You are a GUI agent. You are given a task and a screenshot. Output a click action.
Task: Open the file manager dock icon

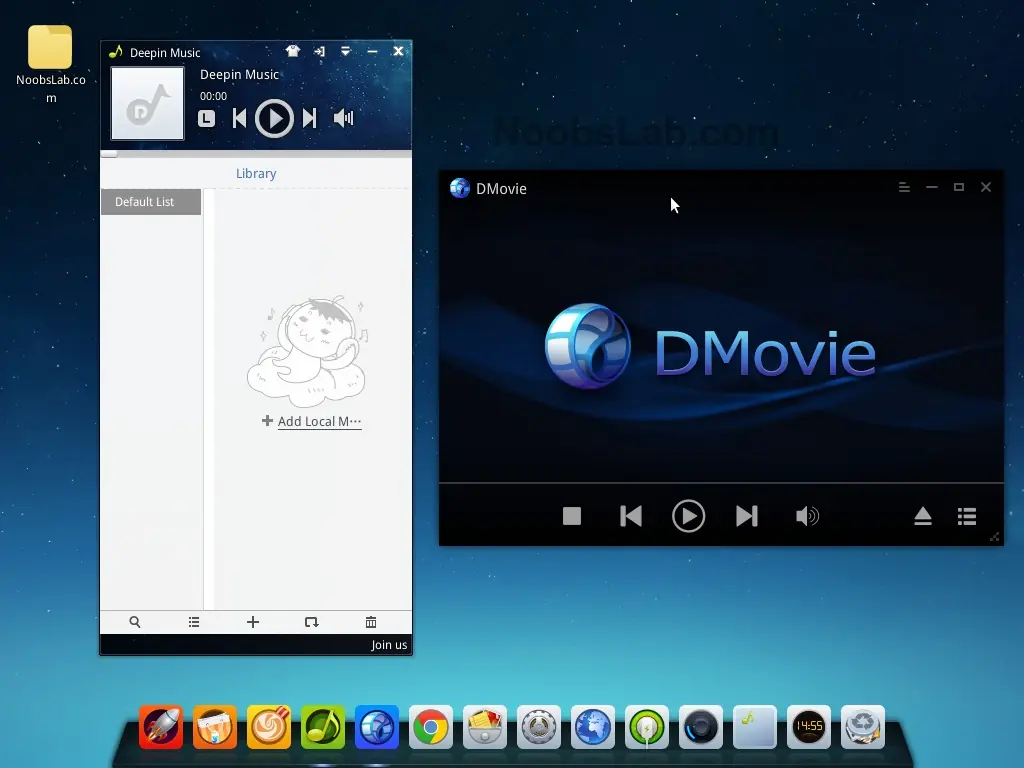coord(485,726)
